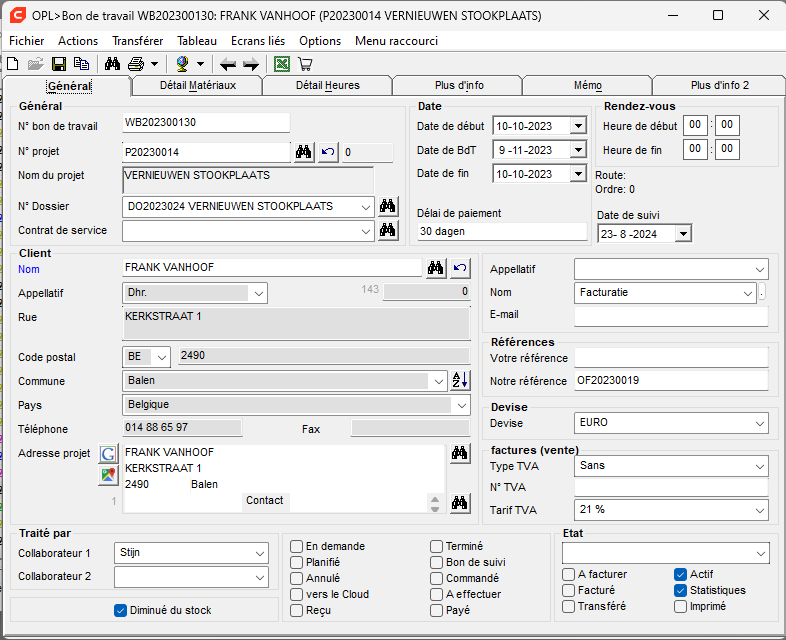This screenshot has width=786, height=640.
Task: Click Heure de début hours field
Action: [x=695, y=125]
